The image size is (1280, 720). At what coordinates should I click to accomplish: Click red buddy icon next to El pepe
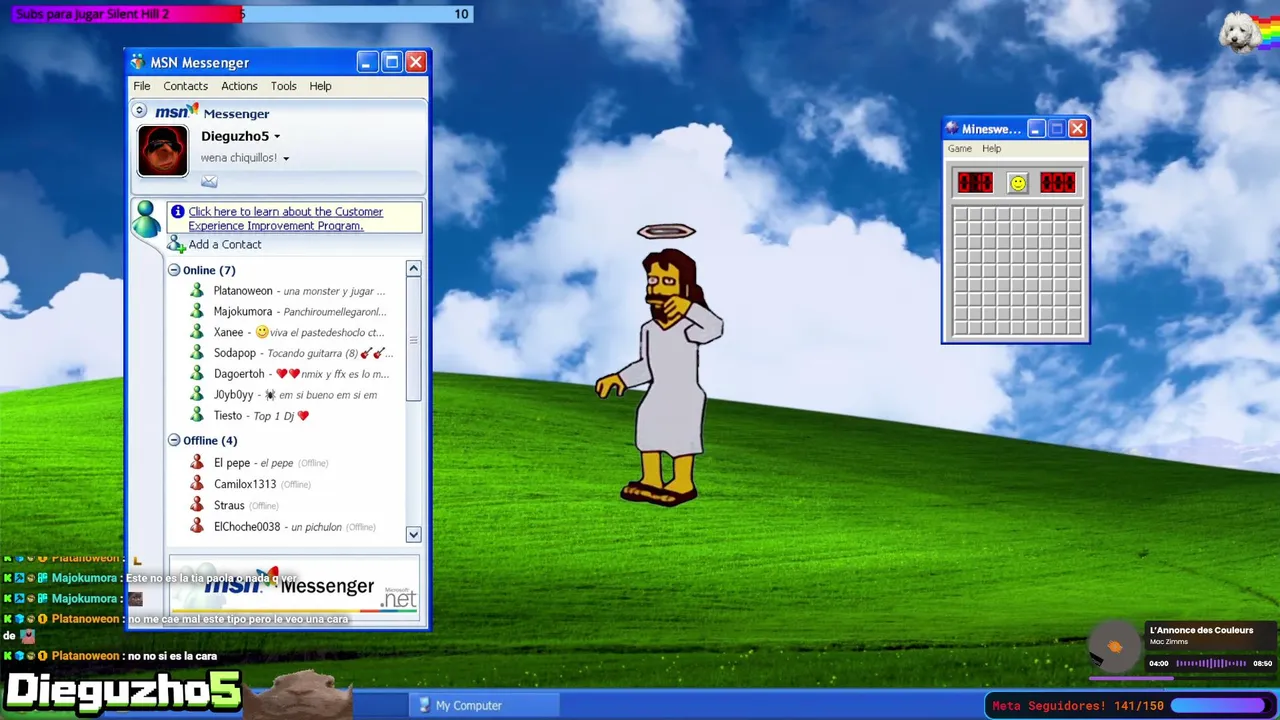click(197, 462)
